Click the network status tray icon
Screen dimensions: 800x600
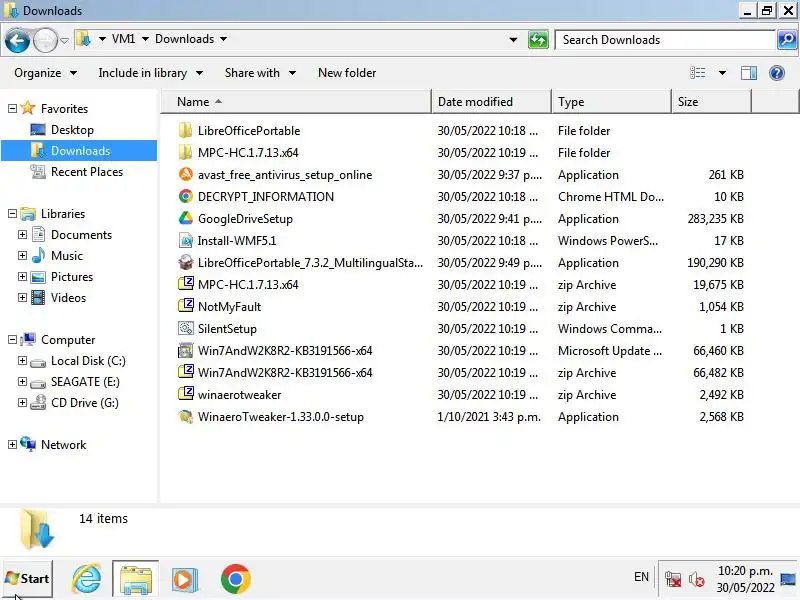coord(673,579)
